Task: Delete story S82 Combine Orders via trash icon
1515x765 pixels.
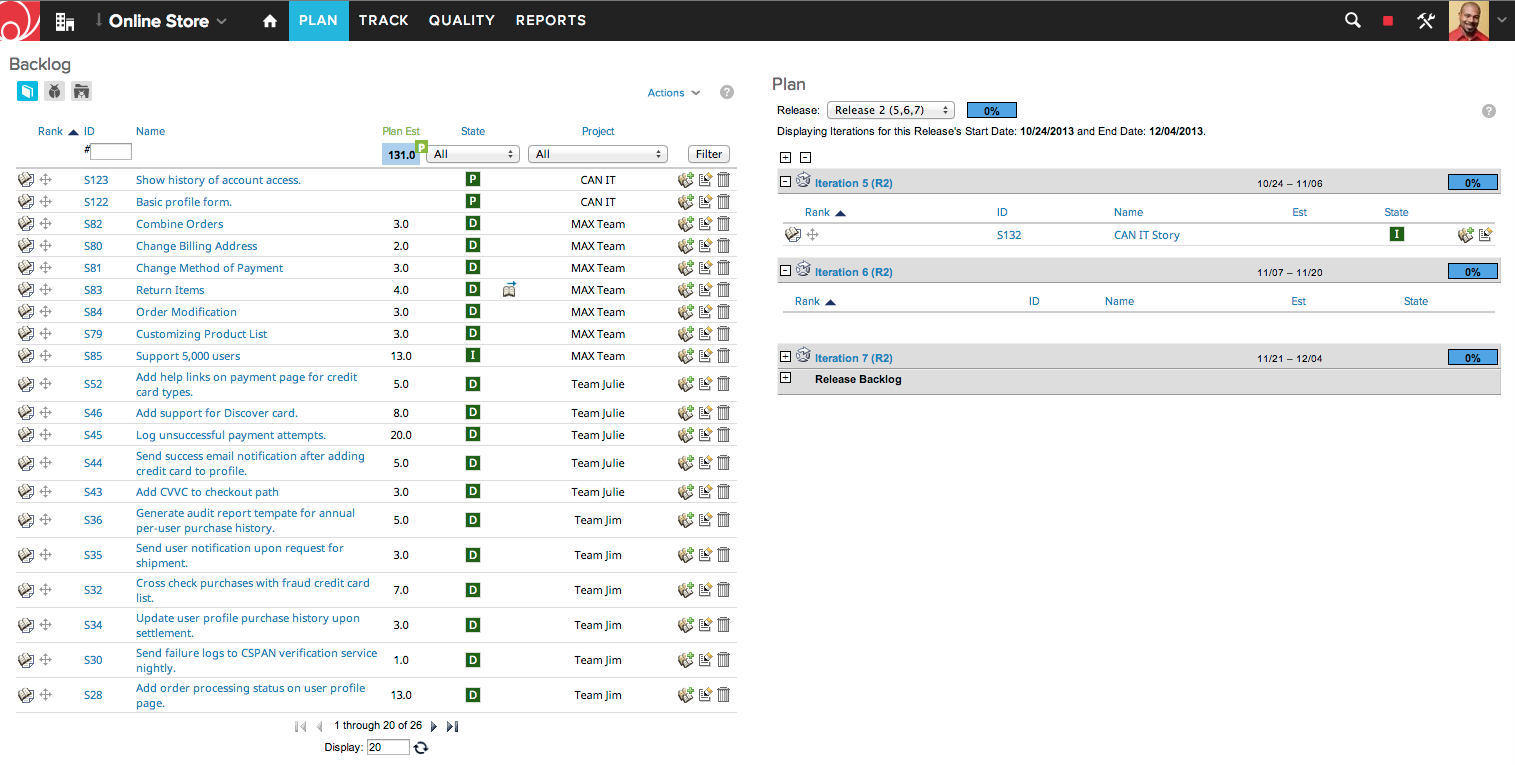Action: 724,224
